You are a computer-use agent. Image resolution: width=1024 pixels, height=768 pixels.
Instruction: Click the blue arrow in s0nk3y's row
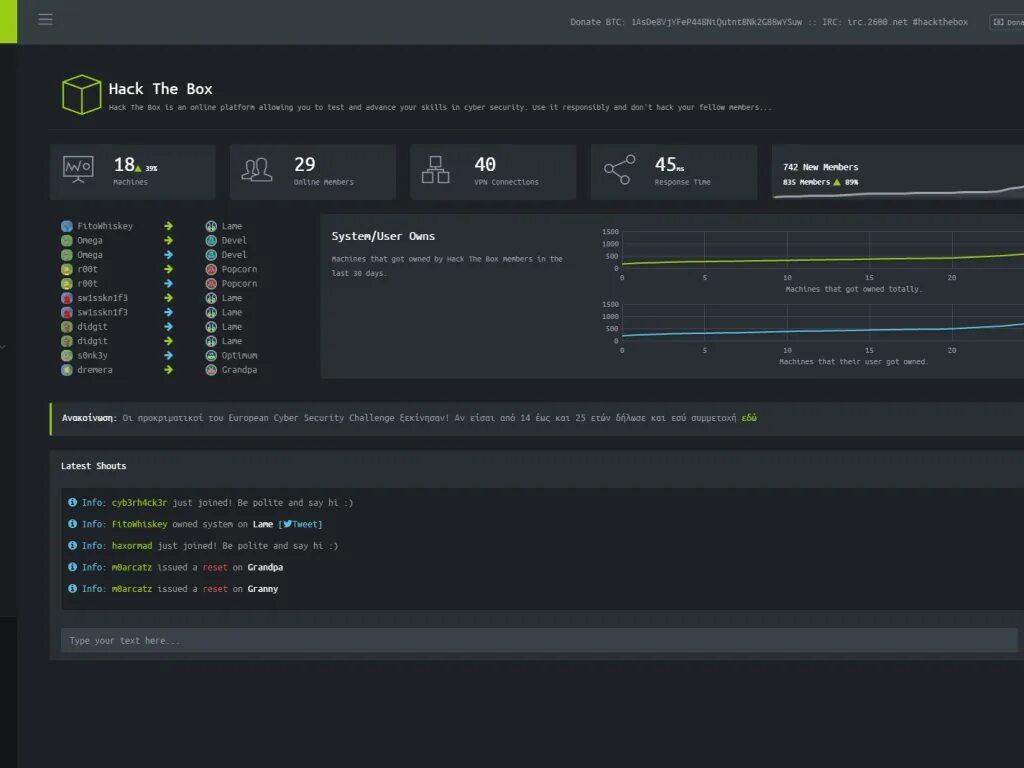point(168,355)
